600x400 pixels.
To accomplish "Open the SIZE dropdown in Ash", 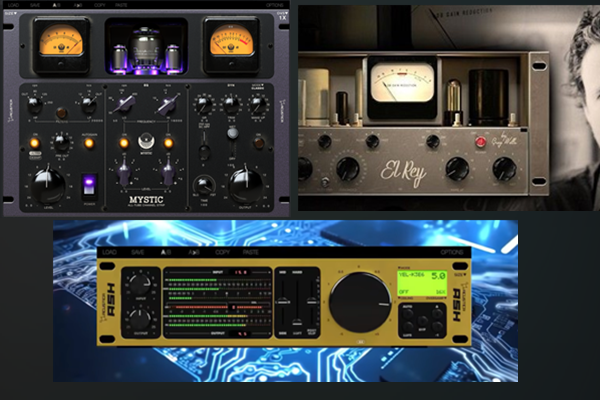I will pyautogui.click(x=460, y=274).
